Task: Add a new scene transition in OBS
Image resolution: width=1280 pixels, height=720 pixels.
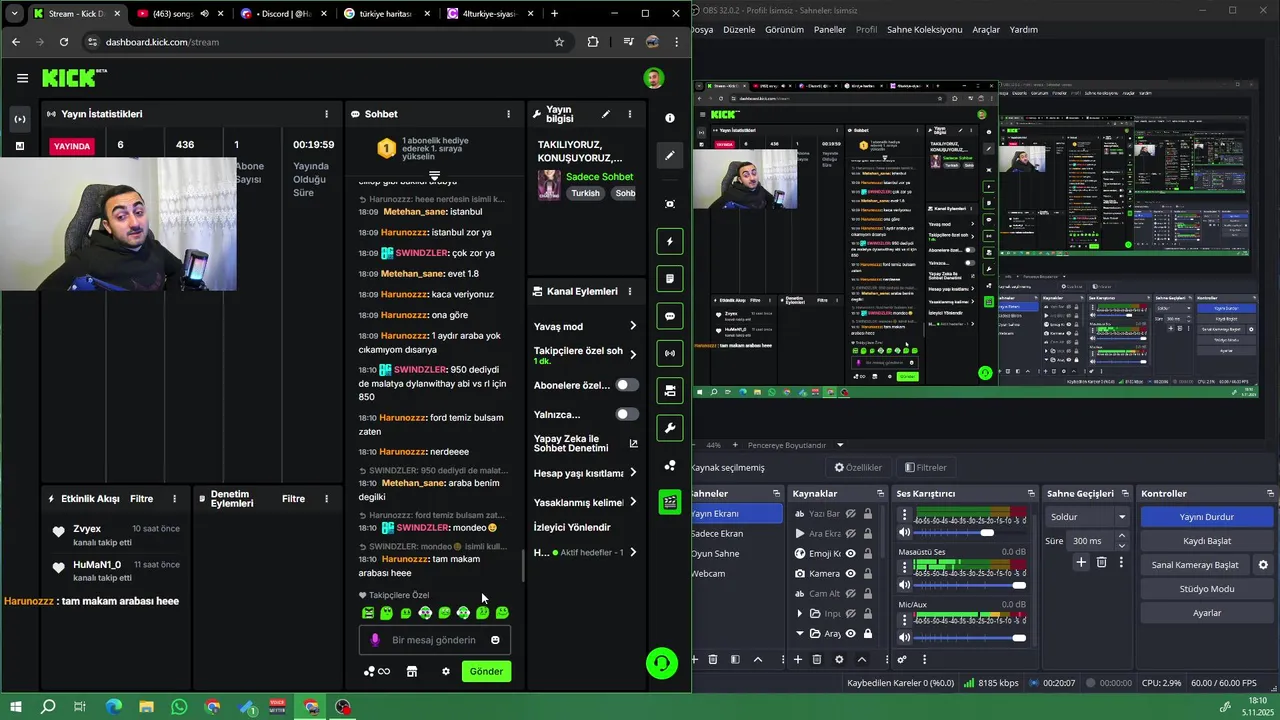Action: (x=1081, y=563)
